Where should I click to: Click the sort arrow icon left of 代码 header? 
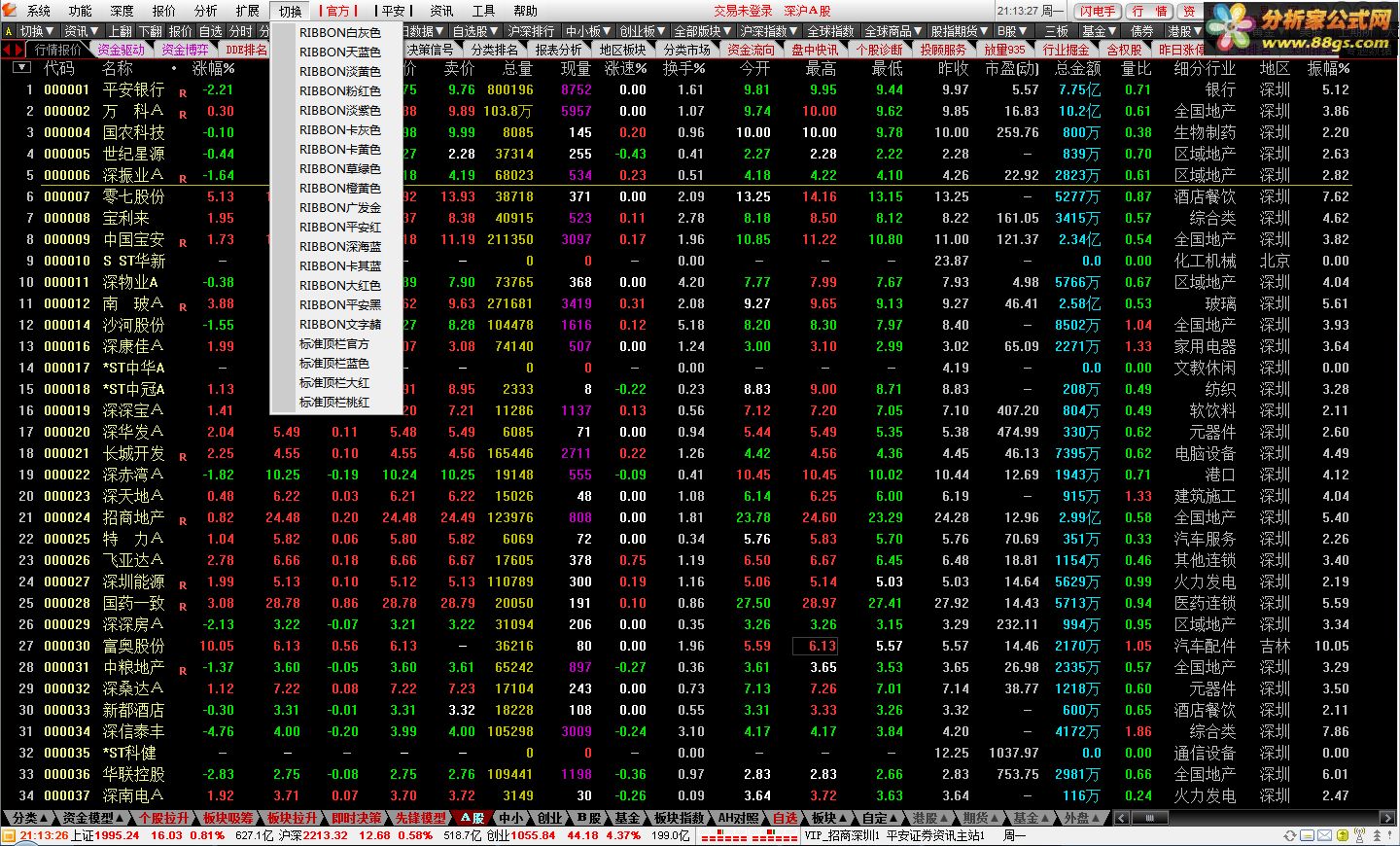21,68
